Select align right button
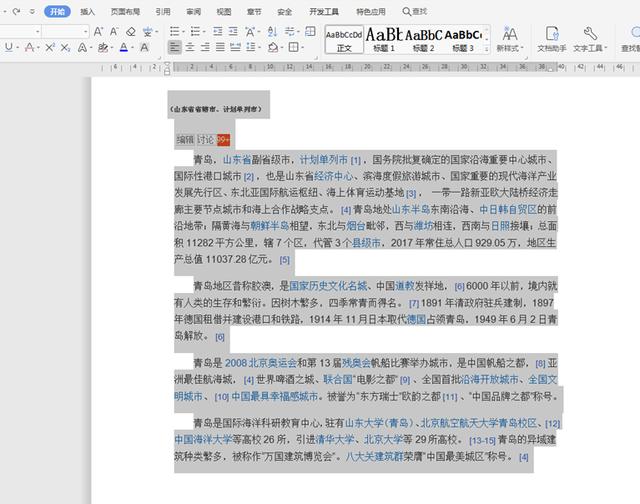 click(205, 47)
